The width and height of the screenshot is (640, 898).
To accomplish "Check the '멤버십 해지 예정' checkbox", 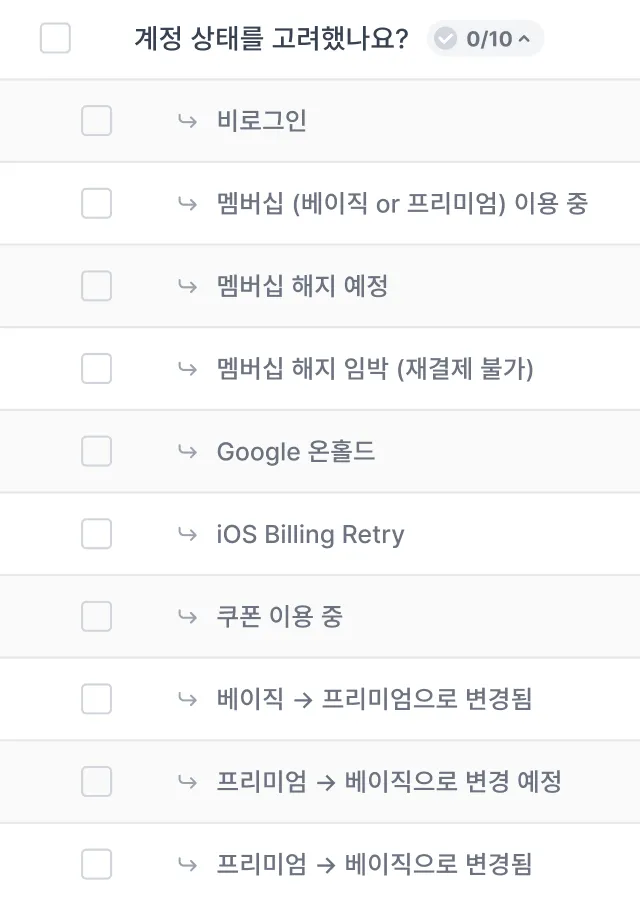I will tap(96, 286).
